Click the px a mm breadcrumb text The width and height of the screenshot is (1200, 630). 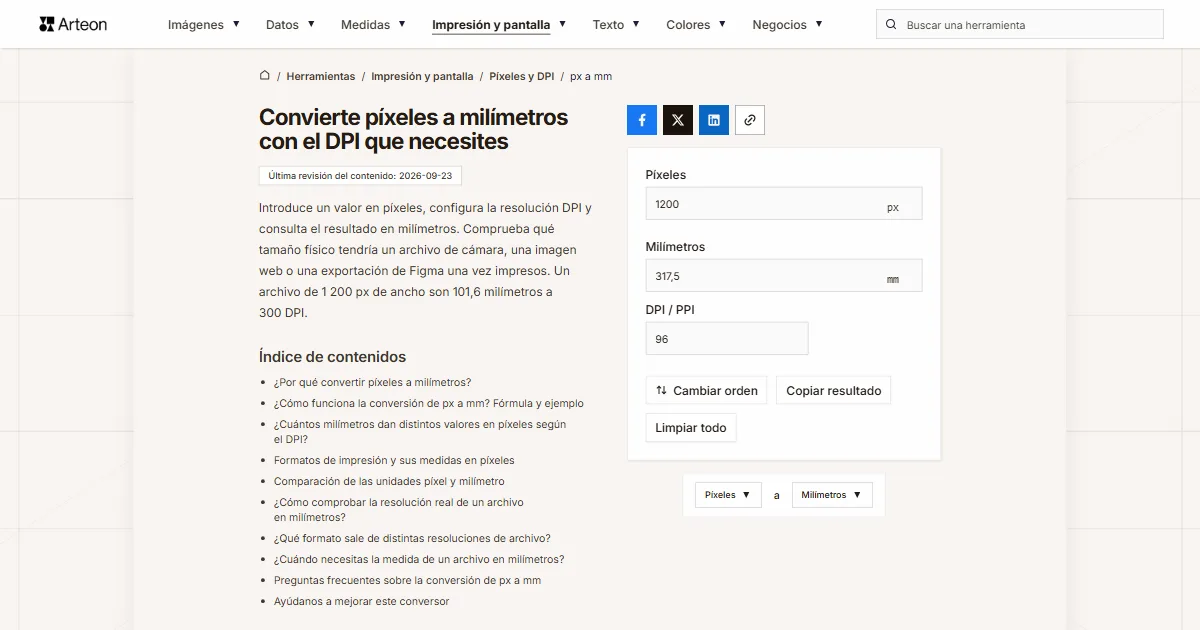(591, 76)
